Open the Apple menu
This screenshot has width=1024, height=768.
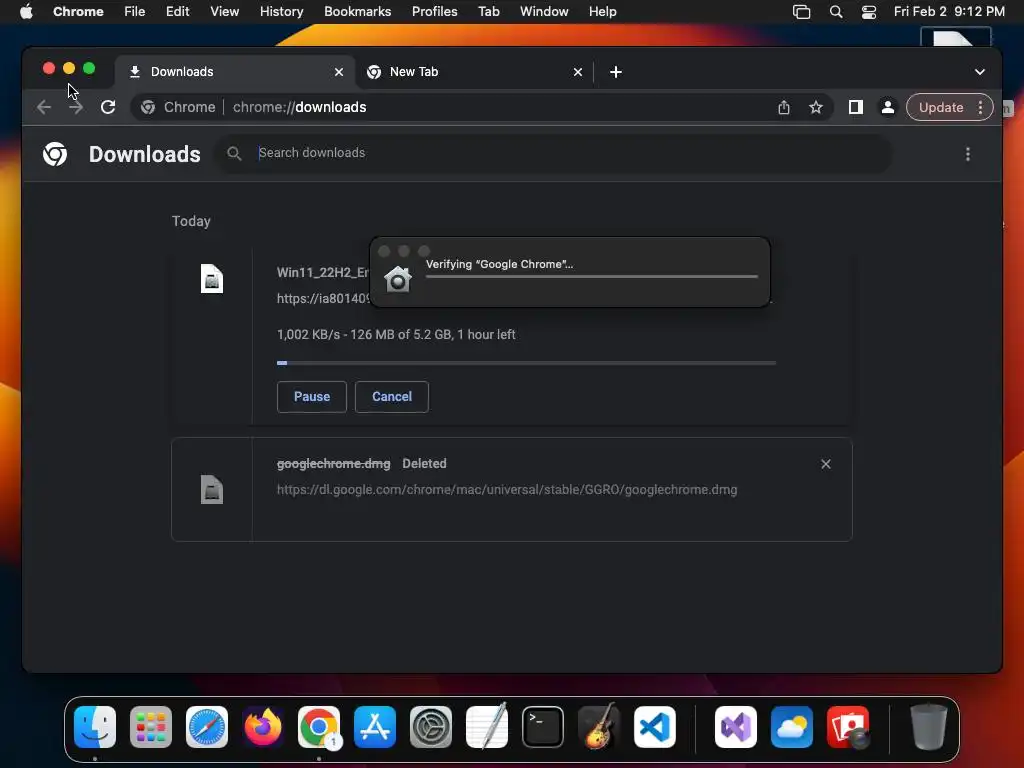pos(26,12)
